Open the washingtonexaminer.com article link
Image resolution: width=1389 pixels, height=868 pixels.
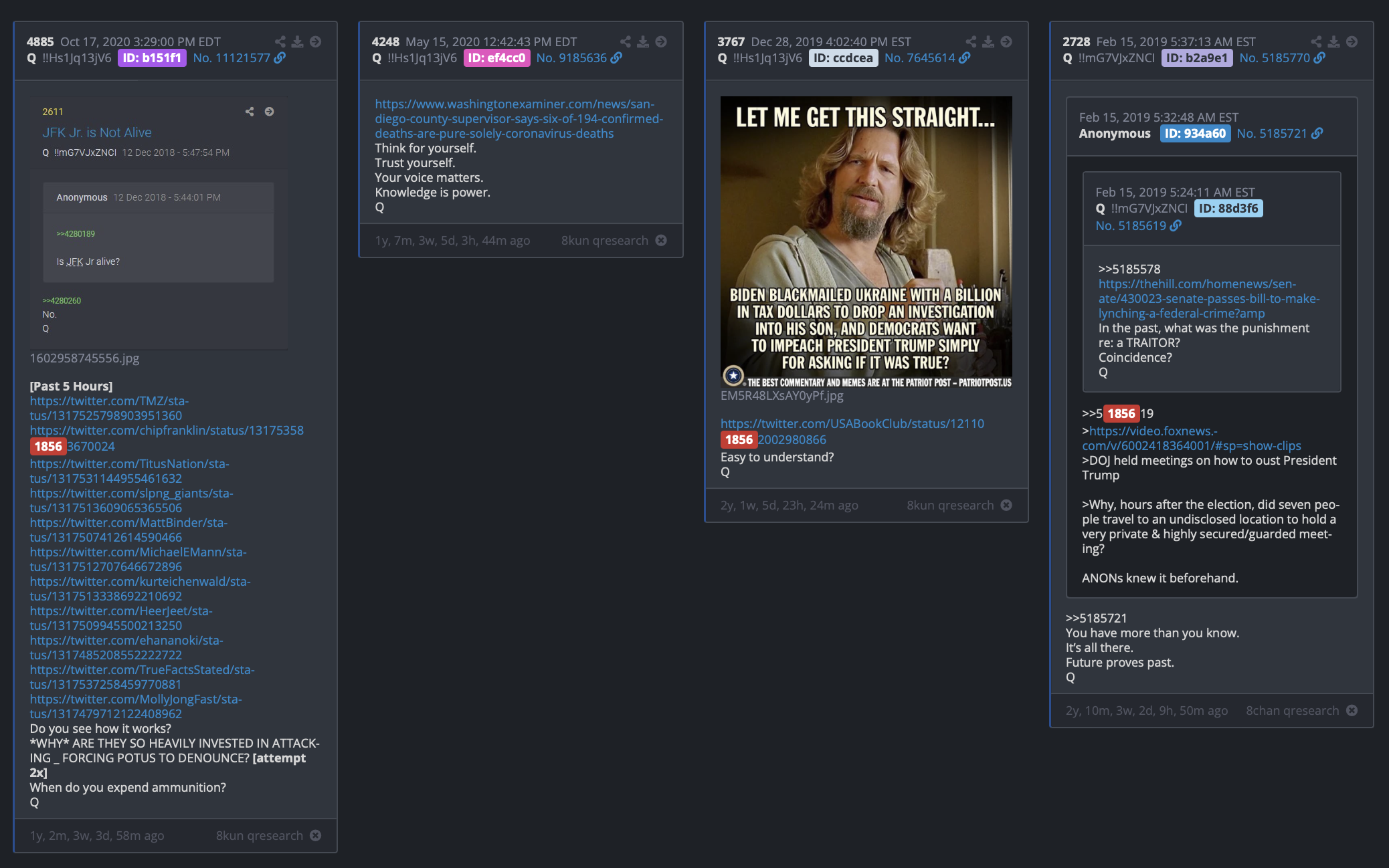pyautogui.click(x=519, y=119)
